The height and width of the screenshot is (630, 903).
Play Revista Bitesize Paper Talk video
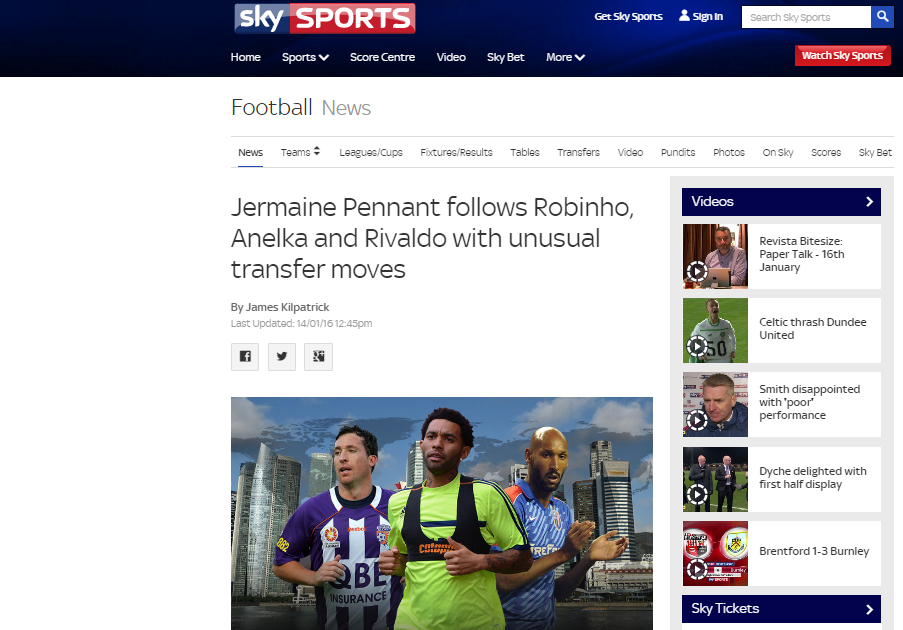point(715,256)
